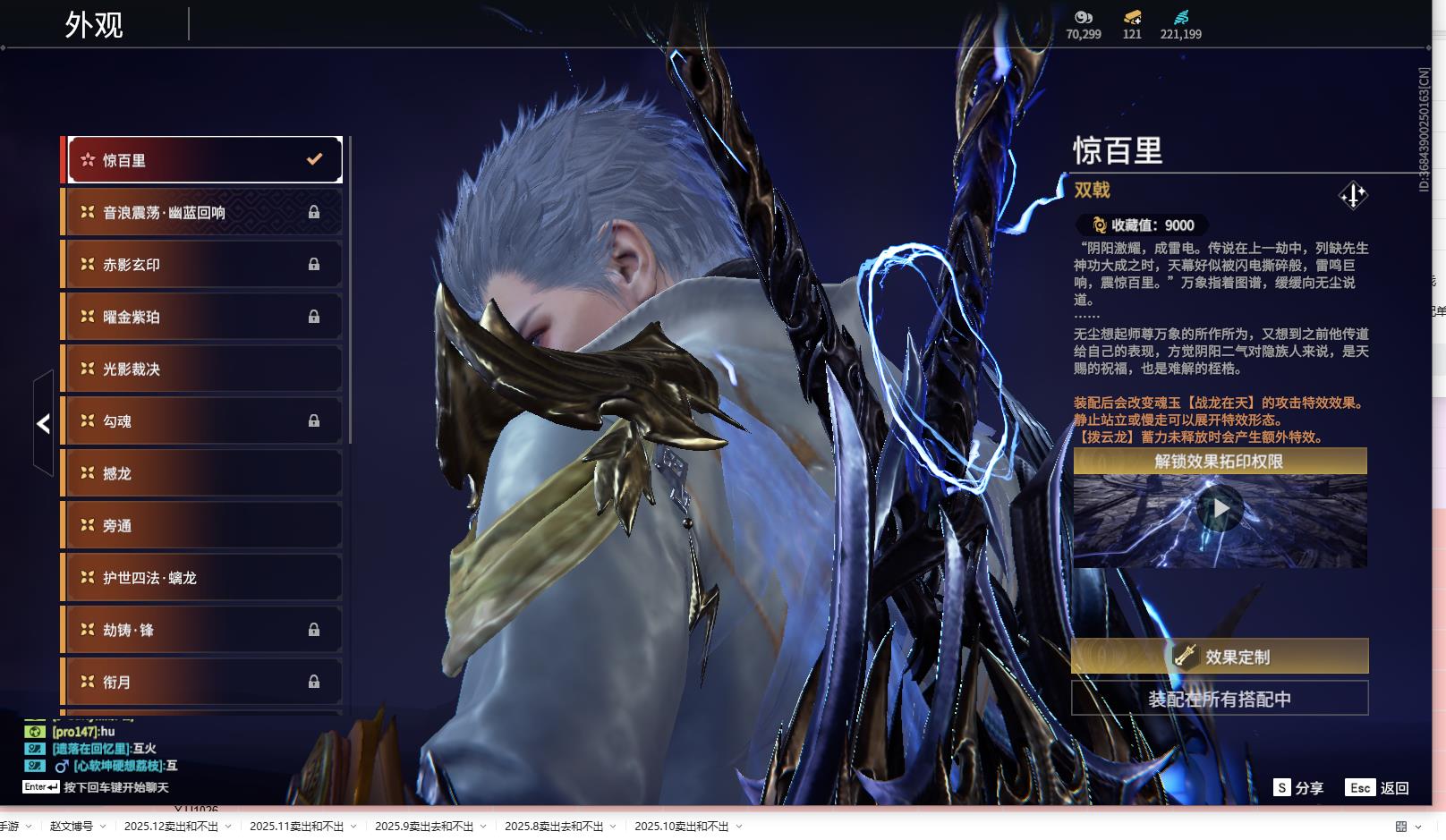Click the channel icon beside 遗落在回忆里 message

coord(35,749)
